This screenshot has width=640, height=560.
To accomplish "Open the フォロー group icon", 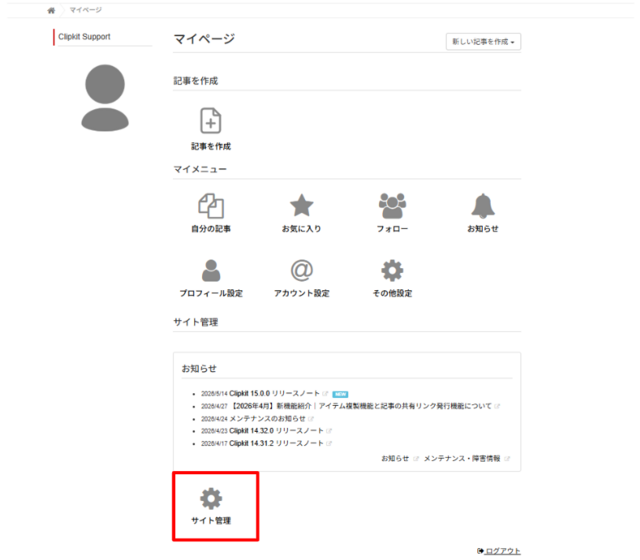I will (x=392, y=206).
